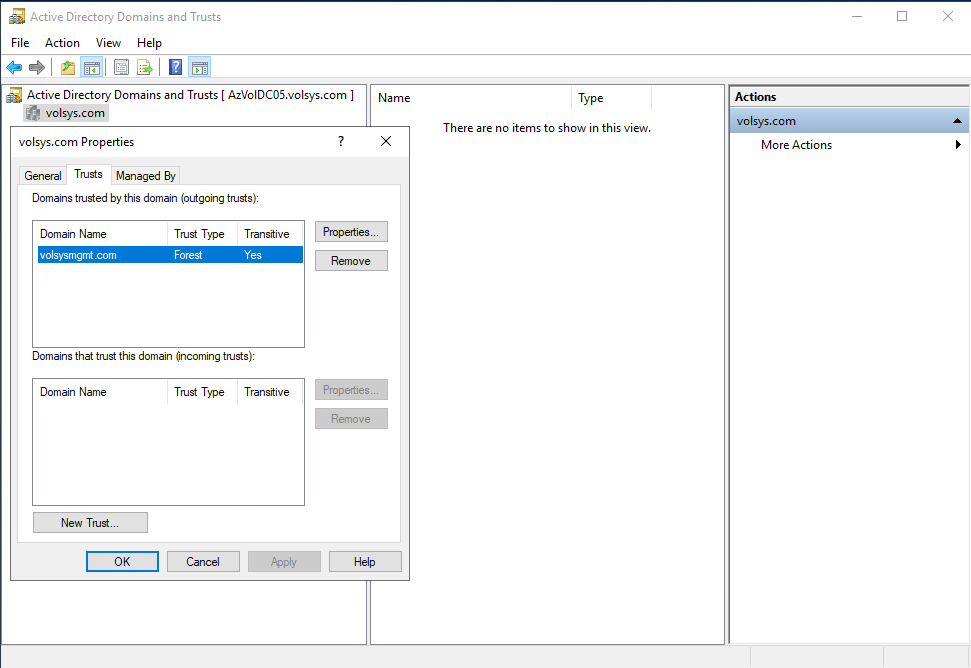Select the volsys.com tree node

pos(75,113)
